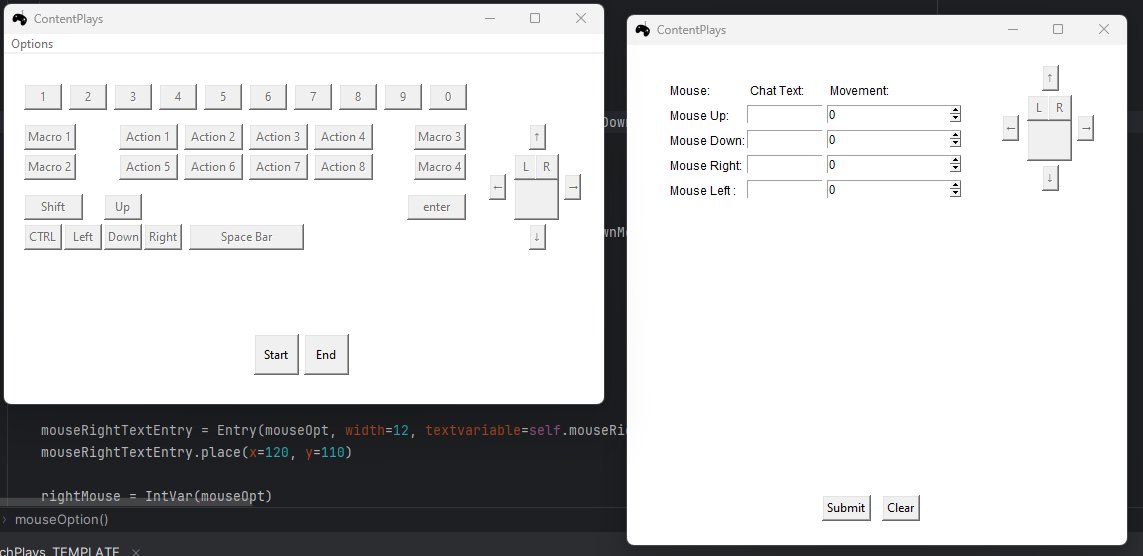The image size is (1143, 556).
Task: Click number 0 button
Action: coord(448,97)
